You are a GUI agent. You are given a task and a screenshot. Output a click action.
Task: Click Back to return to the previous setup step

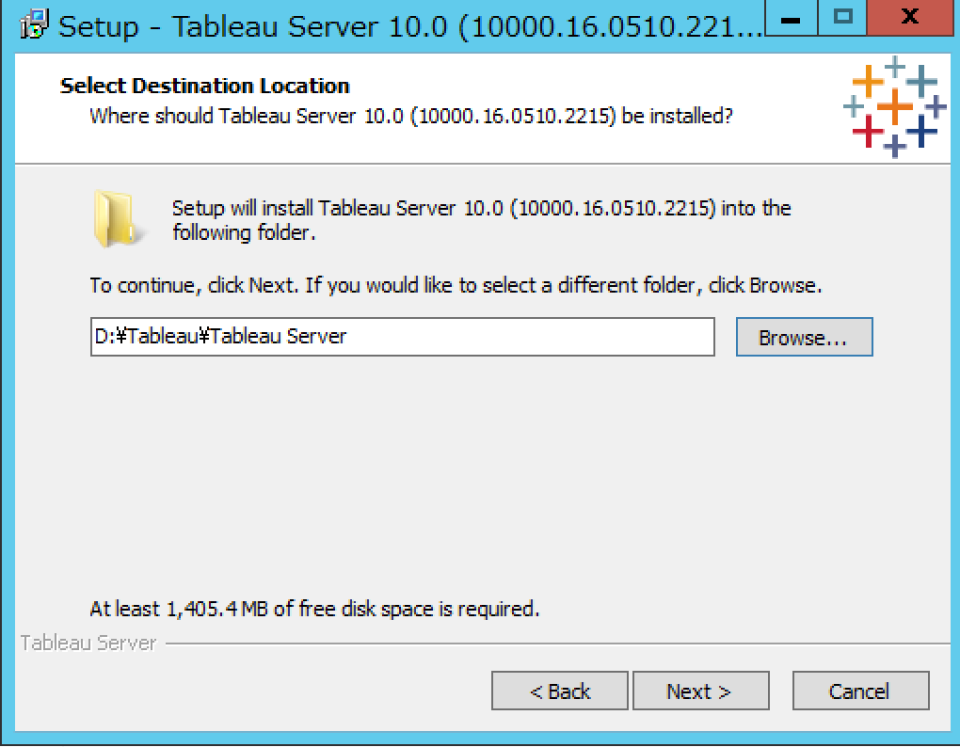coord(559,690)
